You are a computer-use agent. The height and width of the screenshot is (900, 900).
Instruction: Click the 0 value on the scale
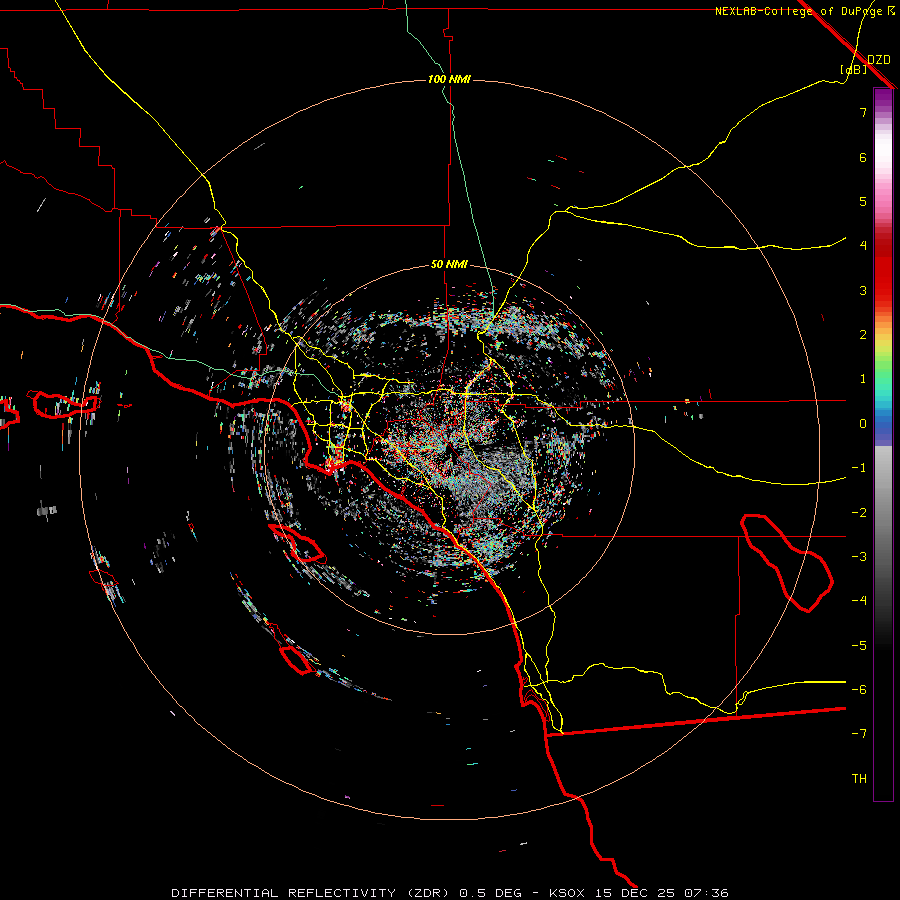pos(863,424)
